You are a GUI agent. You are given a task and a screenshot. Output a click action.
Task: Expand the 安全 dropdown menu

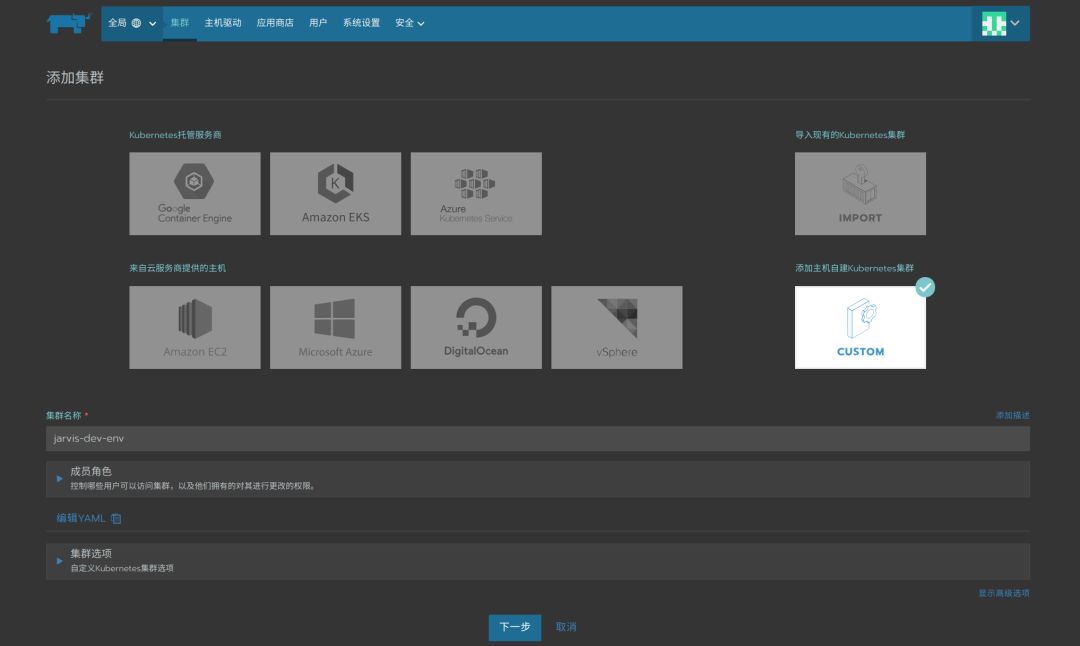pos(409,23)
